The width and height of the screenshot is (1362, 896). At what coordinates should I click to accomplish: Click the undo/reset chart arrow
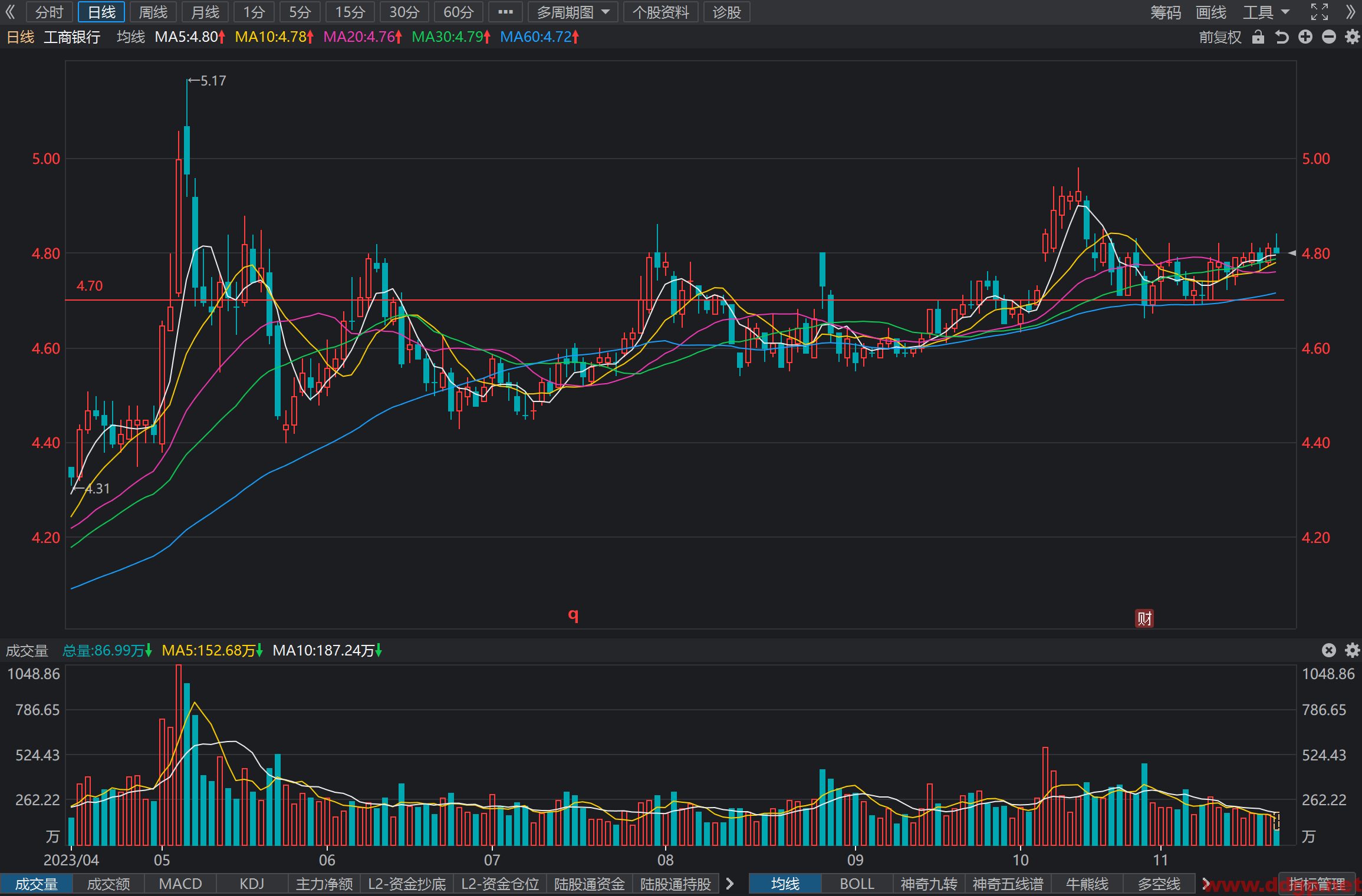[x=1281, y=37]
